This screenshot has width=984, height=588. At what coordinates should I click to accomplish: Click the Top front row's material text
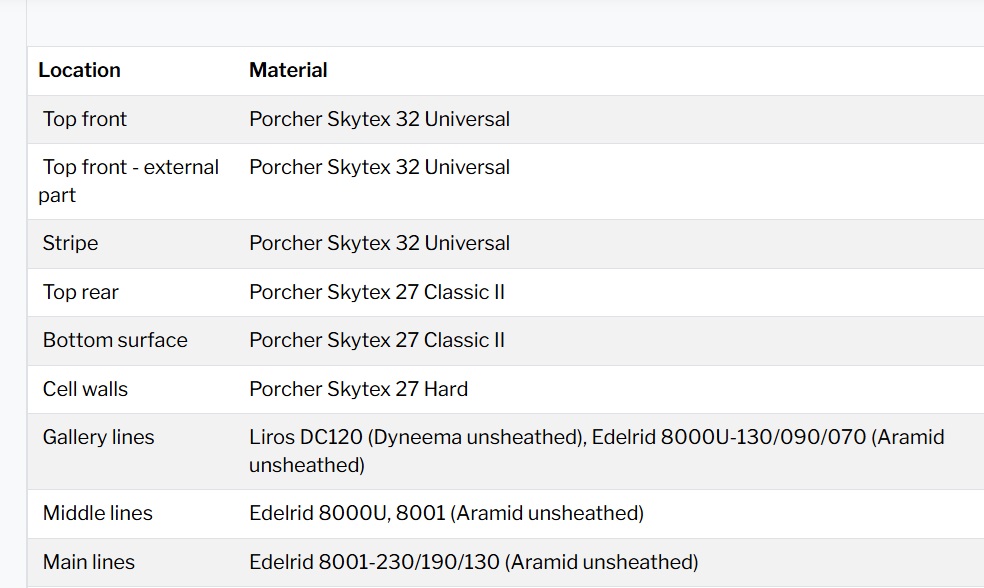click(379, 119)
